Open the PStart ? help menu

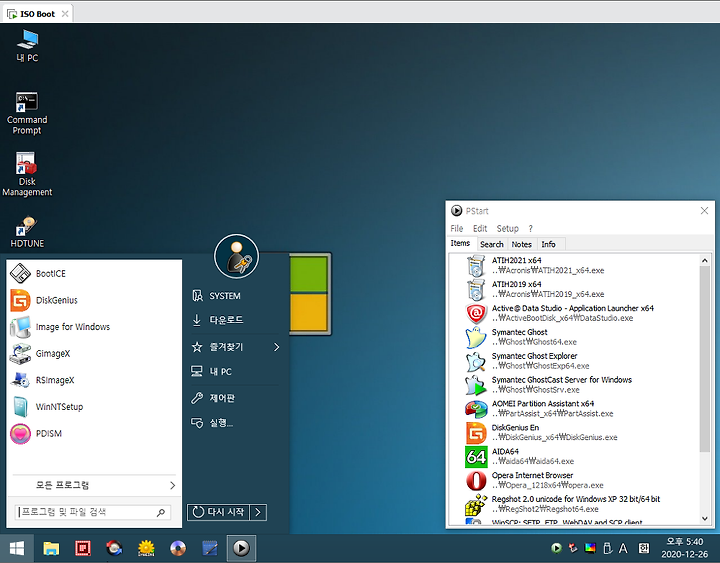pyautogui.click(x=530, y=228)
